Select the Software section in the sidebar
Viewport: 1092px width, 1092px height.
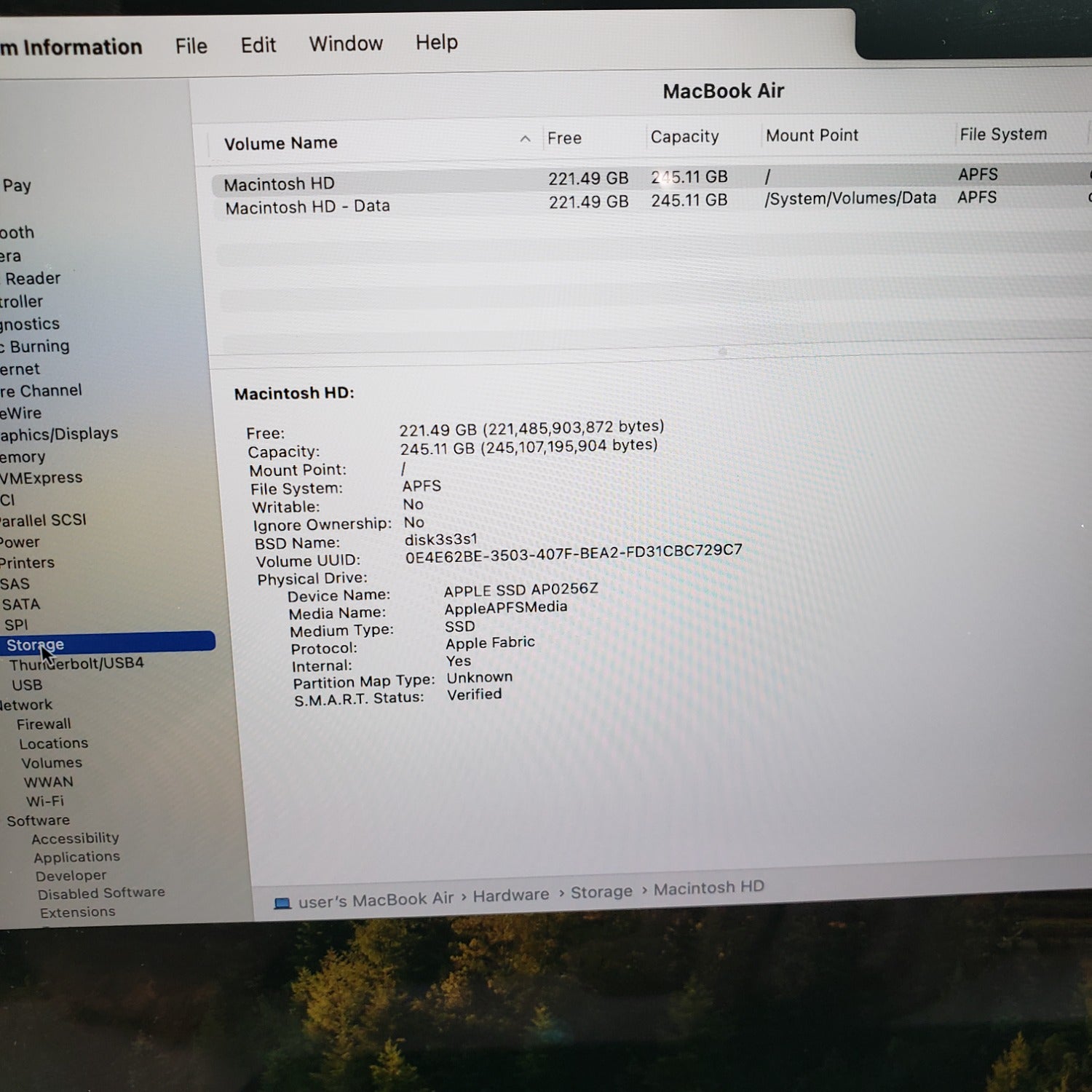[x=38, y=820]
